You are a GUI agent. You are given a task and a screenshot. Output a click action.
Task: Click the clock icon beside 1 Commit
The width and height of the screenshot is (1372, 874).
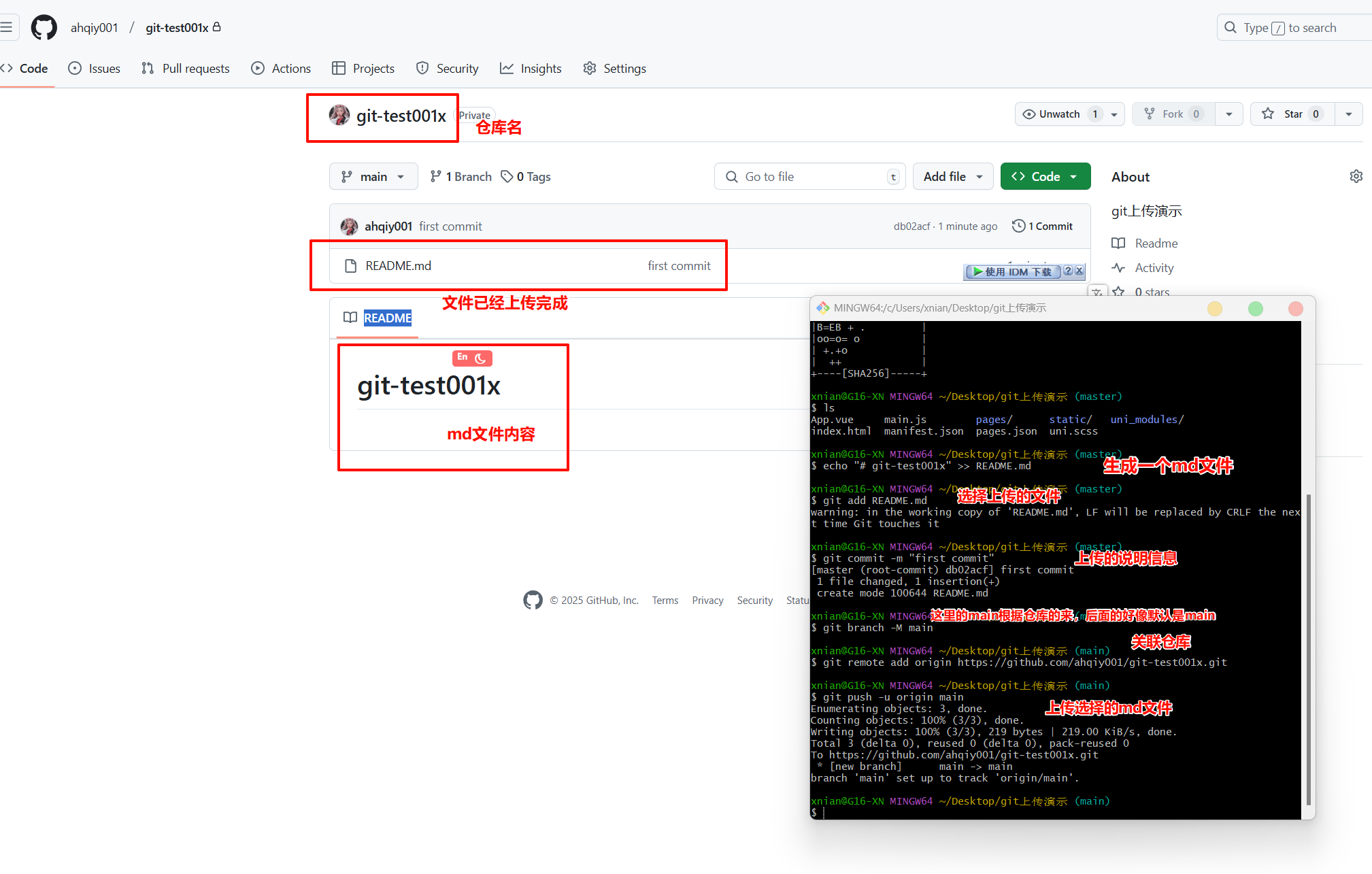[x=1018, y=226]
